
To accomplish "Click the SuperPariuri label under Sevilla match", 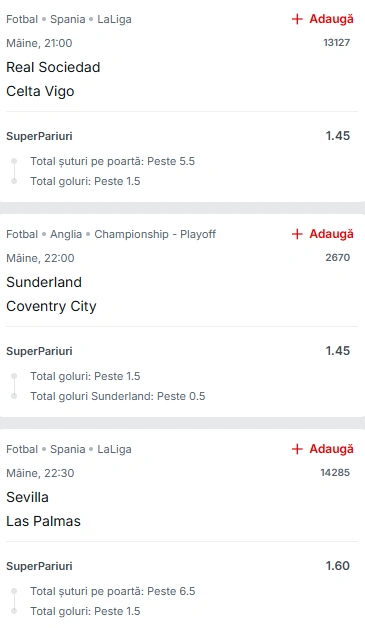I will [39, 566].
